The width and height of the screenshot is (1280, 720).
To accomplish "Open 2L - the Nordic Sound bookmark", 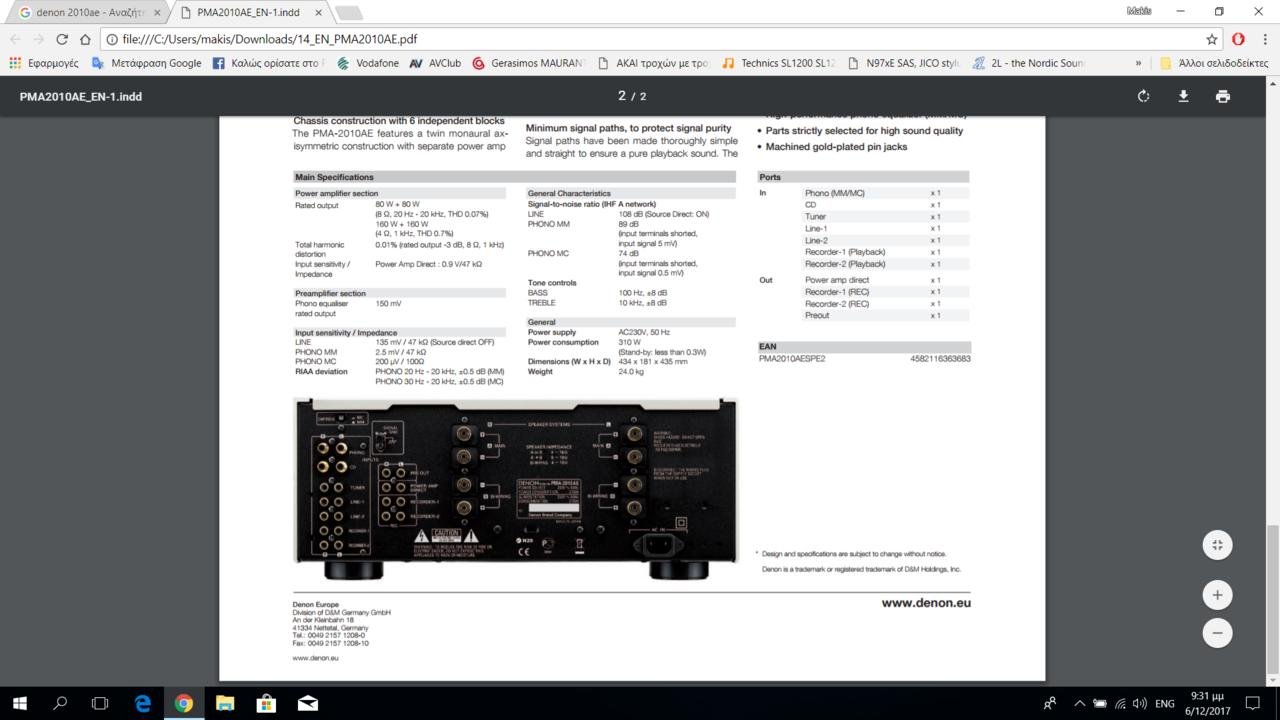I will [x=1028, y=63].
